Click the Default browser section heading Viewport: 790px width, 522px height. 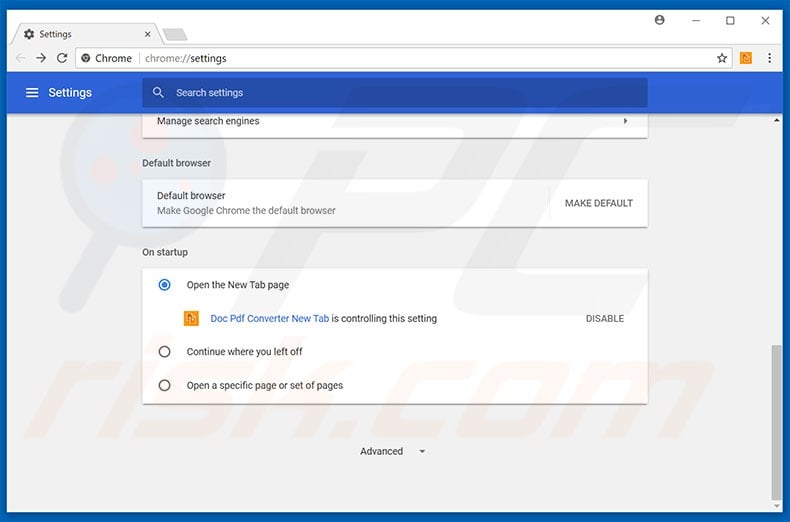(176, 163)
